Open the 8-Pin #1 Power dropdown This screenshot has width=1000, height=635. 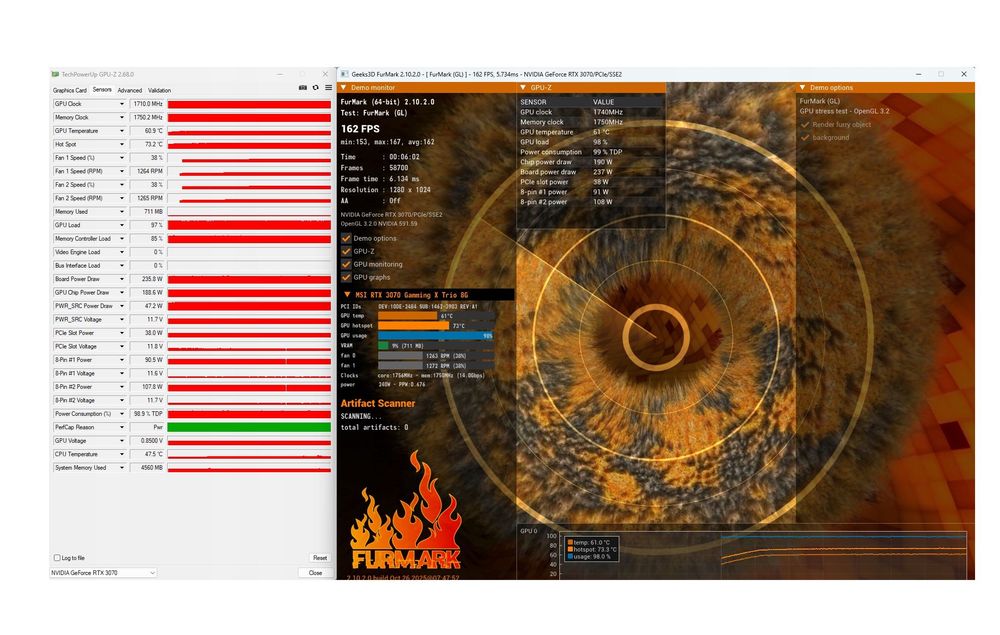point(121,360)
